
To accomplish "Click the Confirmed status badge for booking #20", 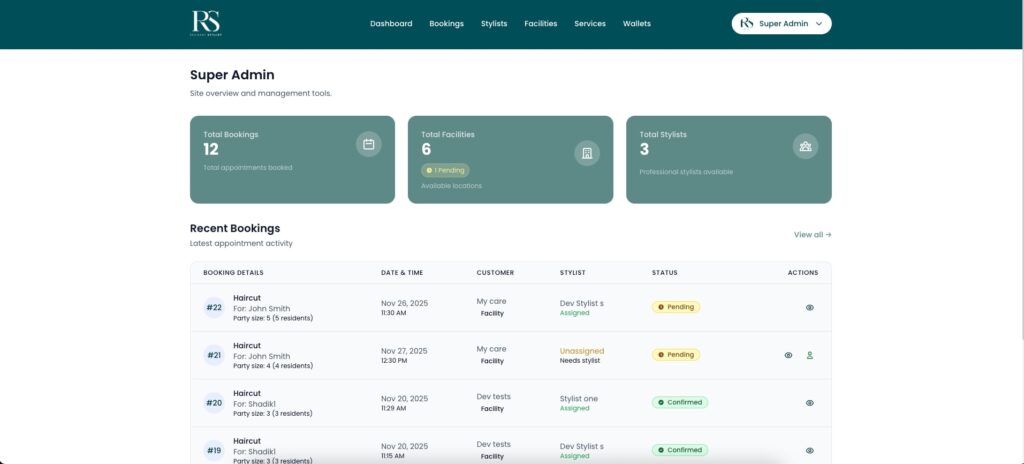I will pos(679,402).
